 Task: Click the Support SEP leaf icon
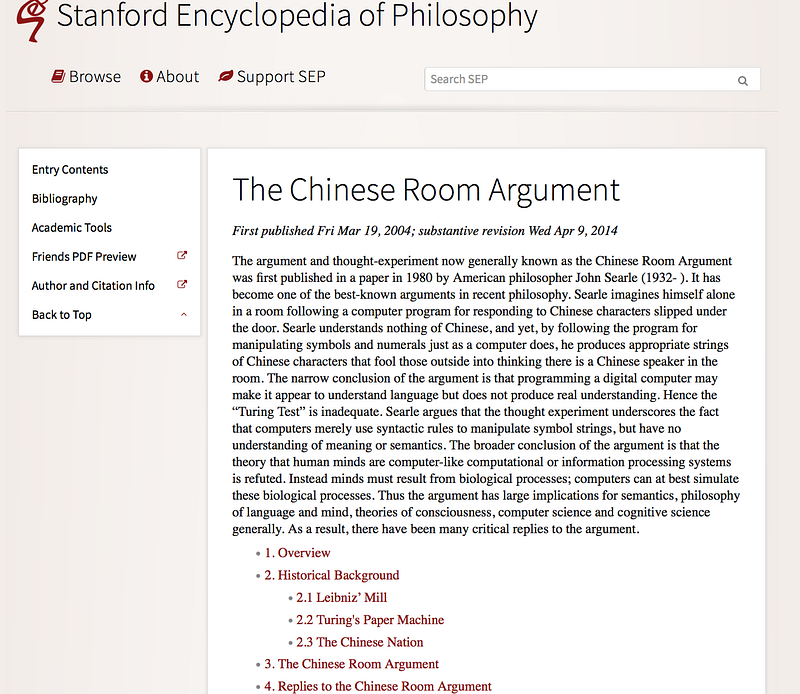pyautogui.click(x=226, y=76)
